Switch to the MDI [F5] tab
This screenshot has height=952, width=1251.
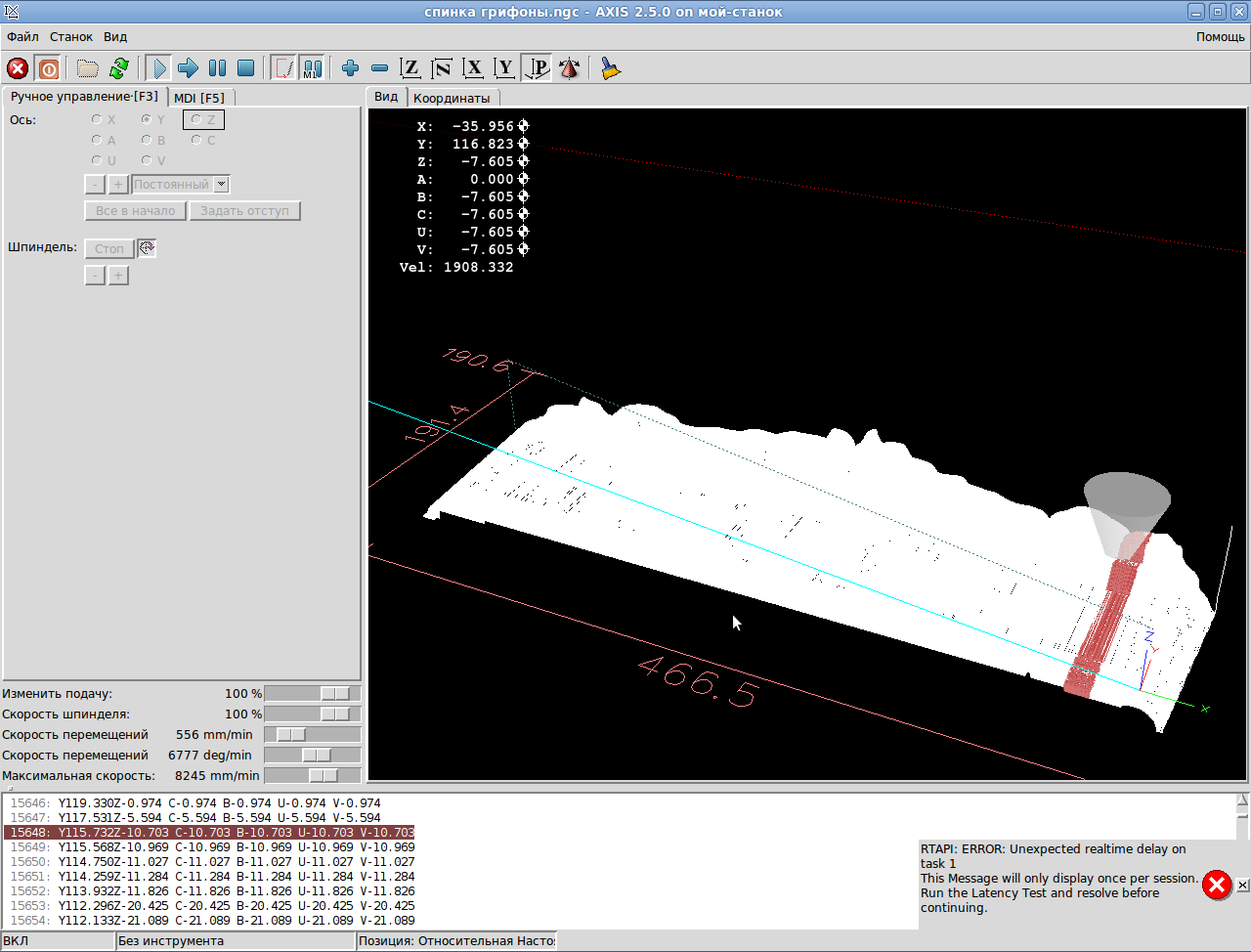[199, 98]
